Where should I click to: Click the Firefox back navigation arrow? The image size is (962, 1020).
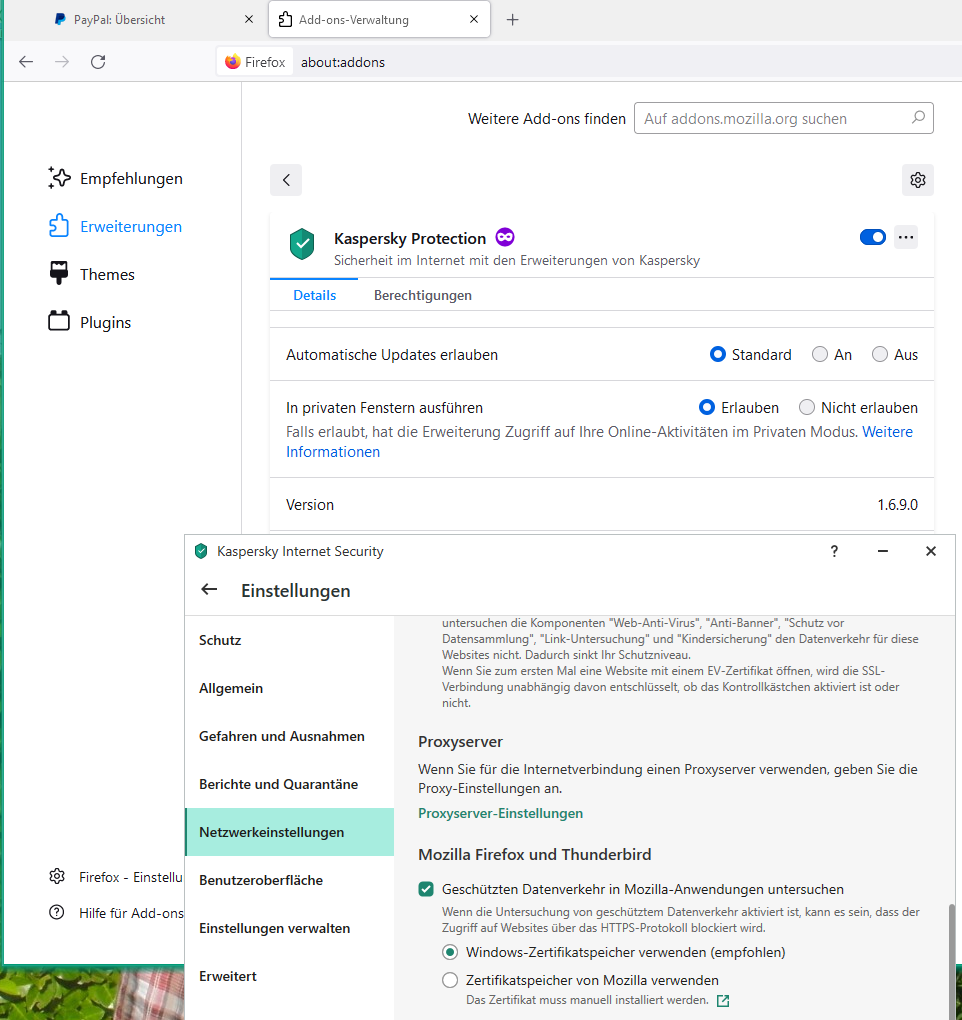point(26,62)
